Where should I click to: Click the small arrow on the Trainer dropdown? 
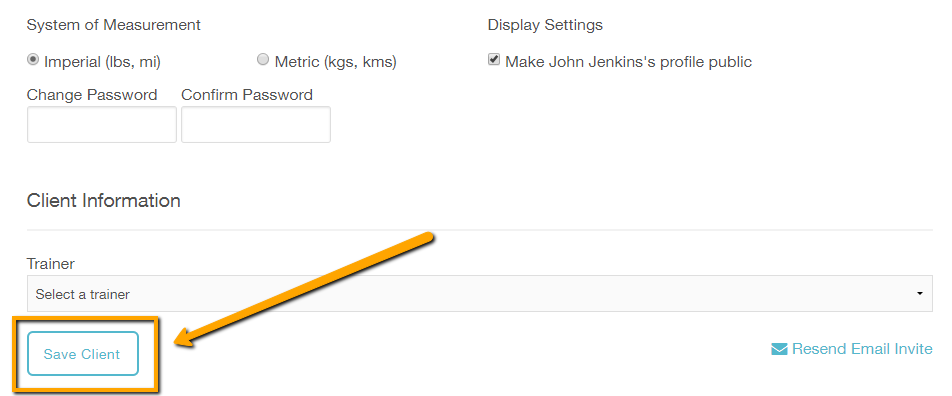click(x=920, y=294)
